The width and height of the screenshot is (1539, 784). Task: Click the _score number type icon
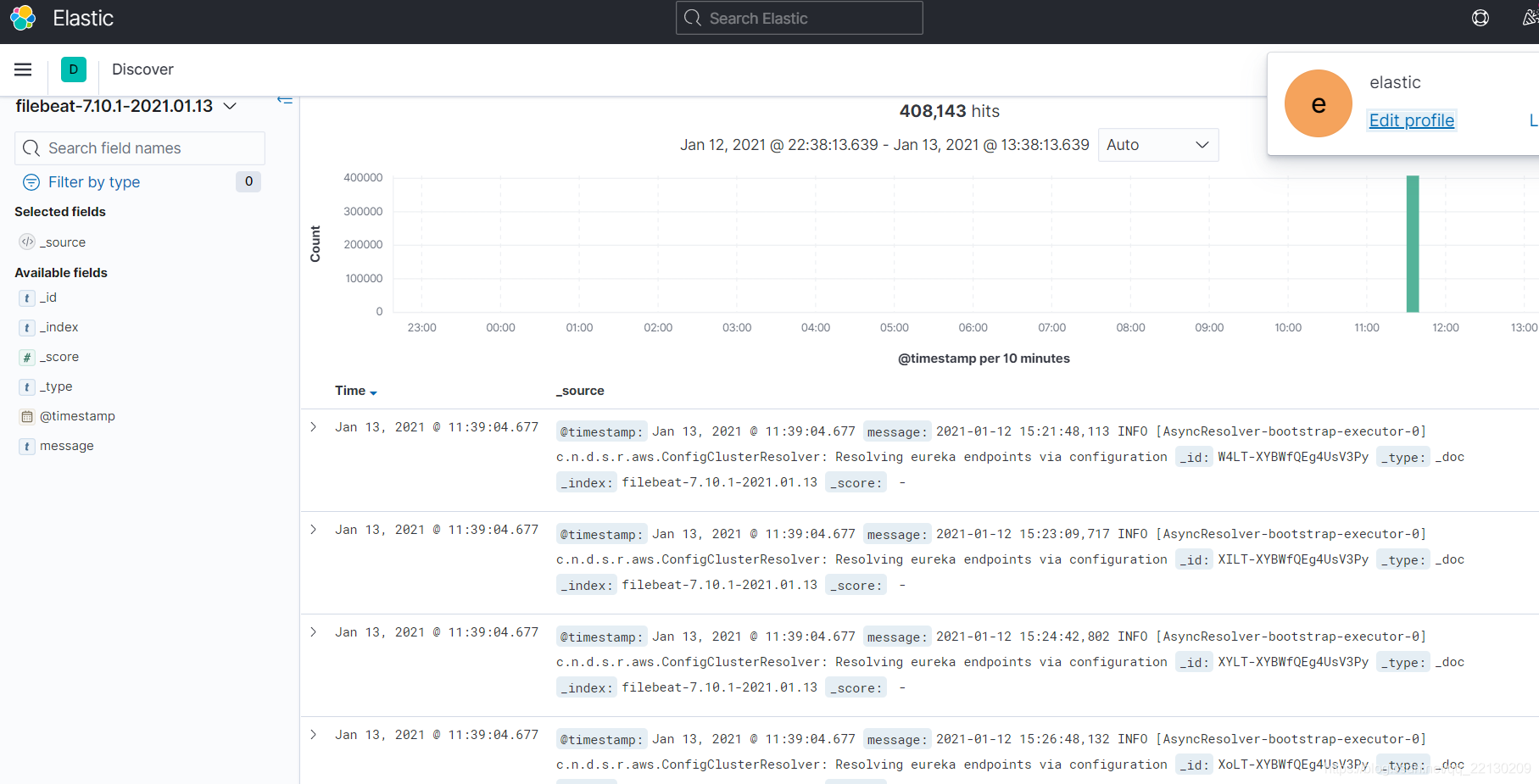pos(27,357)
